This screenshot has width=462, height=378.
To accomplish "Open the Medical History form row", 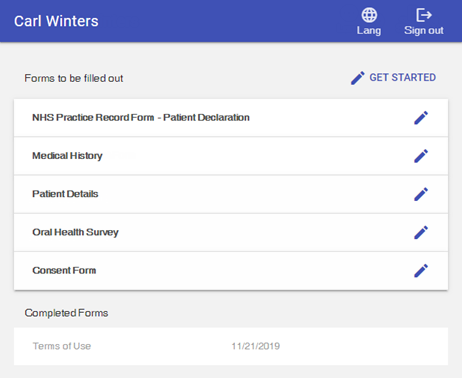I will pos(231,156).
